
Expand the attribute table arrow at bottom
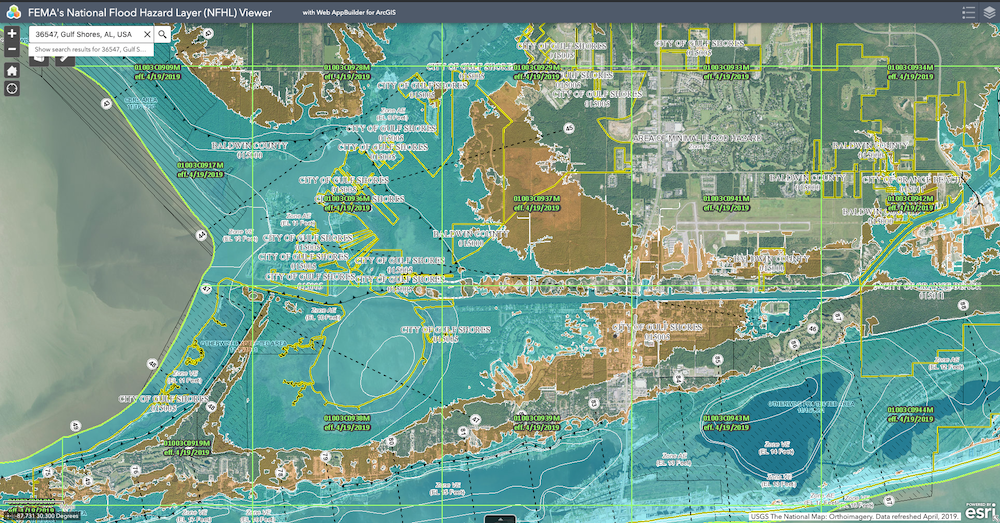[x=500, y=519]
